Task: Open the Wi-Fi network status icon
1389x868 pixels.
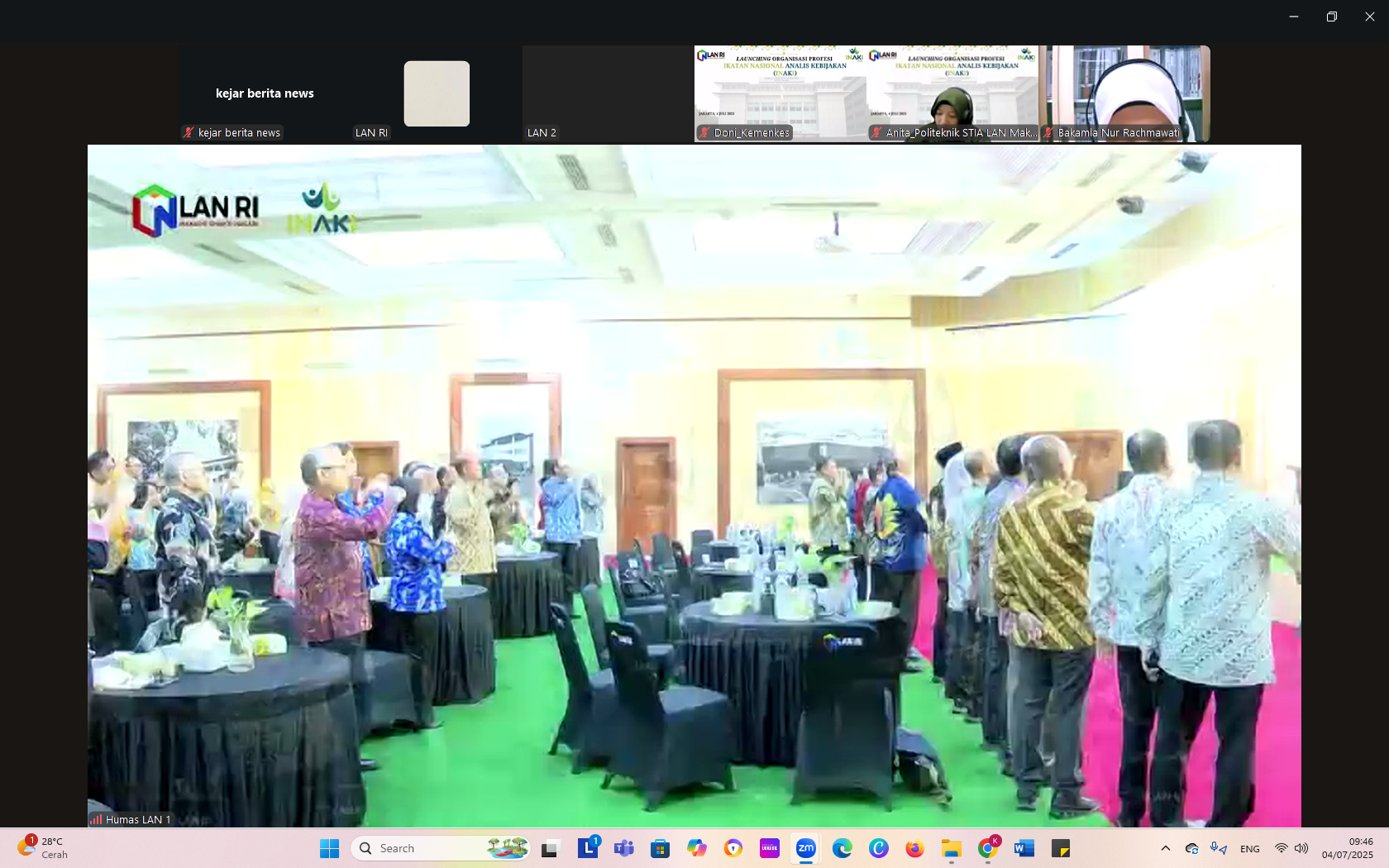Action: pos(1281,848)
